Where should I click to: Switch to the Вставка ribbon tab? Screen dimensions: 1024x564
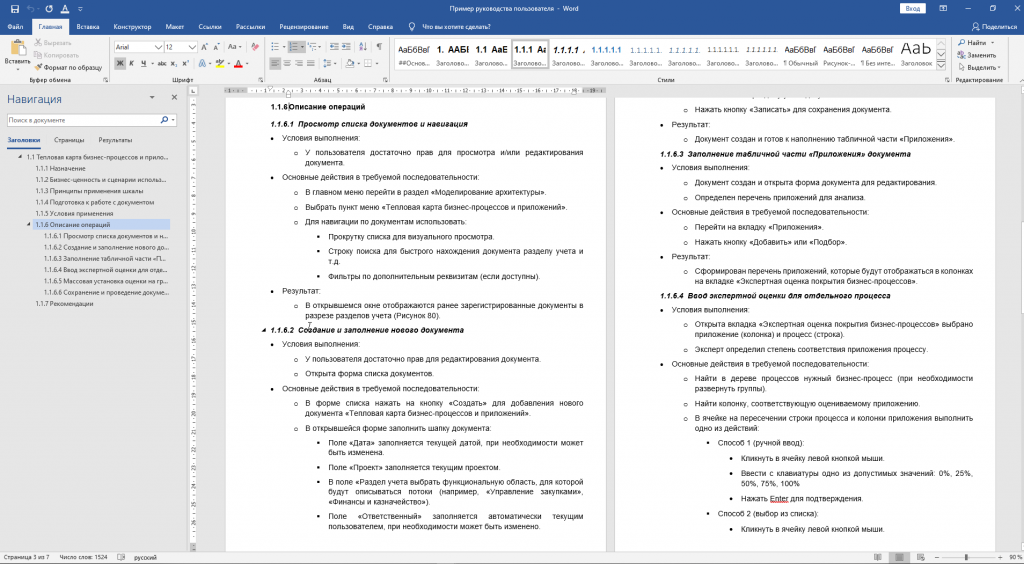pos(88,27)
